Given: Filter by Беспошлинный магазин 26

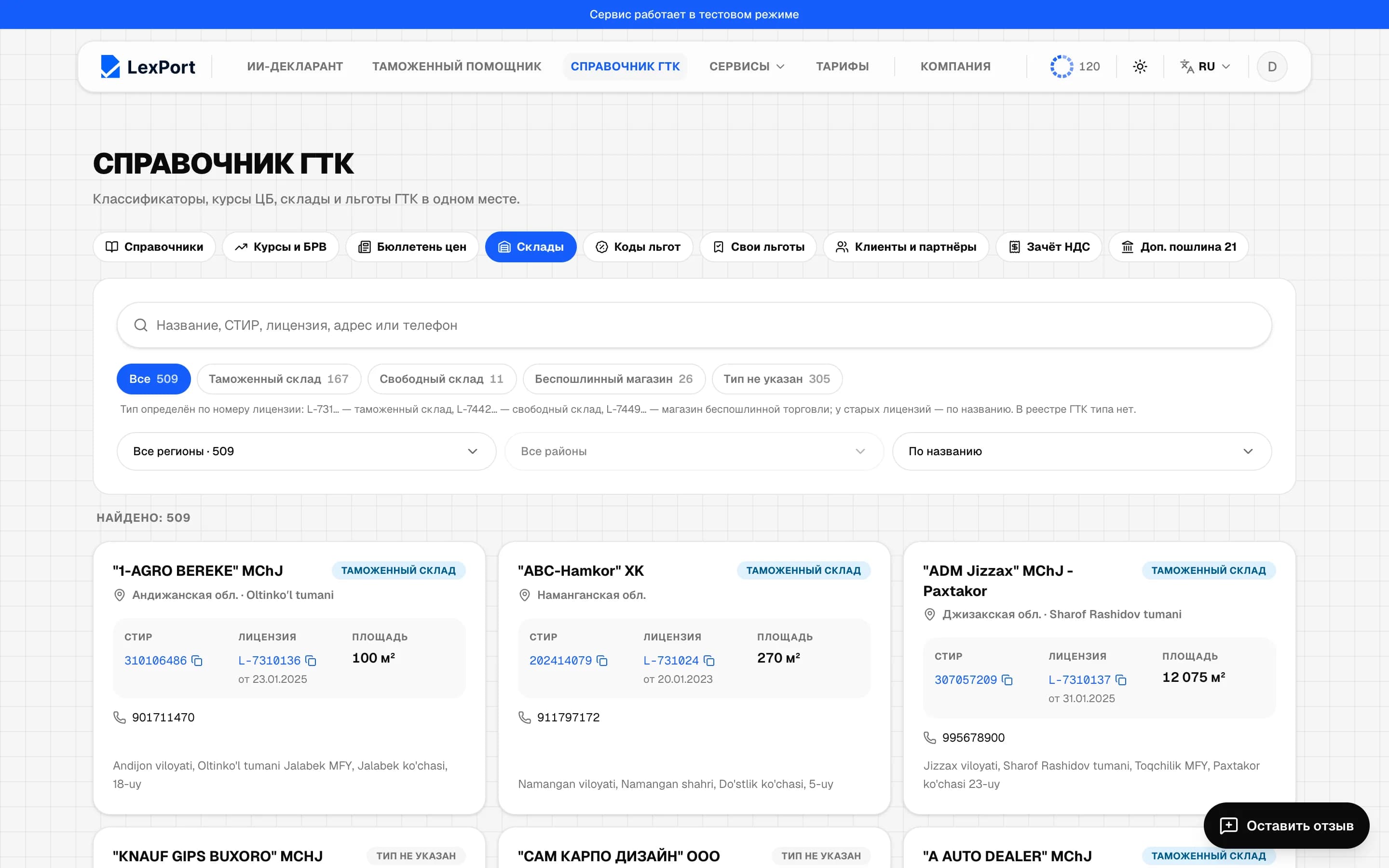Looking at the screenshot, I should click(x=614, y=379).
